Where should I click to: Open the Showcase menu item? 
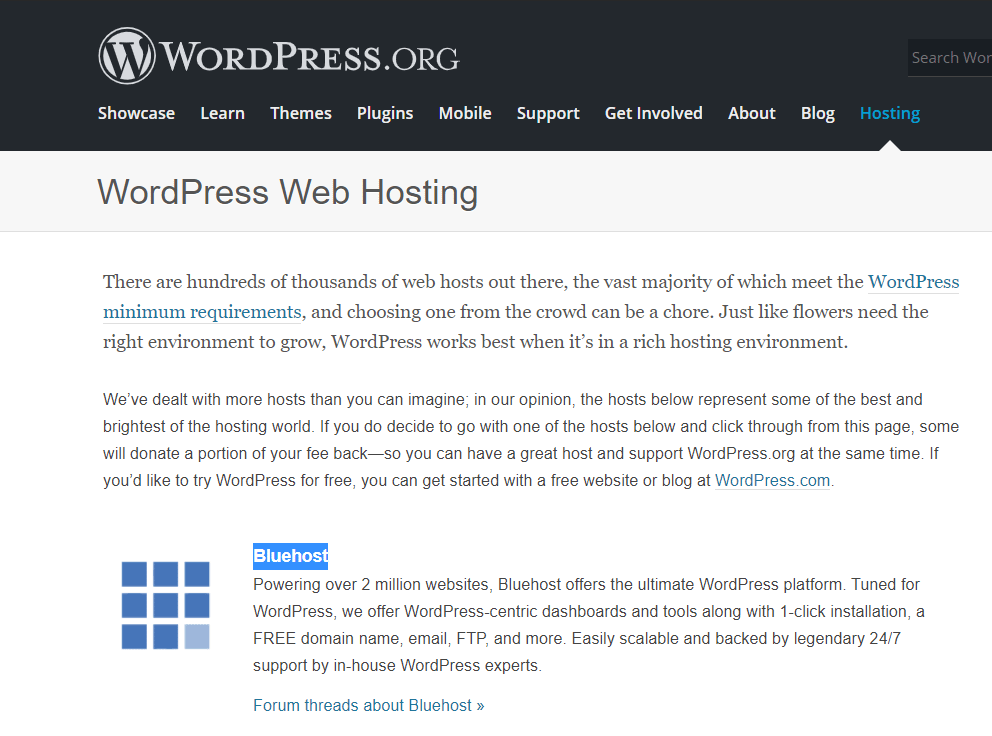click(x=136, y=113)
